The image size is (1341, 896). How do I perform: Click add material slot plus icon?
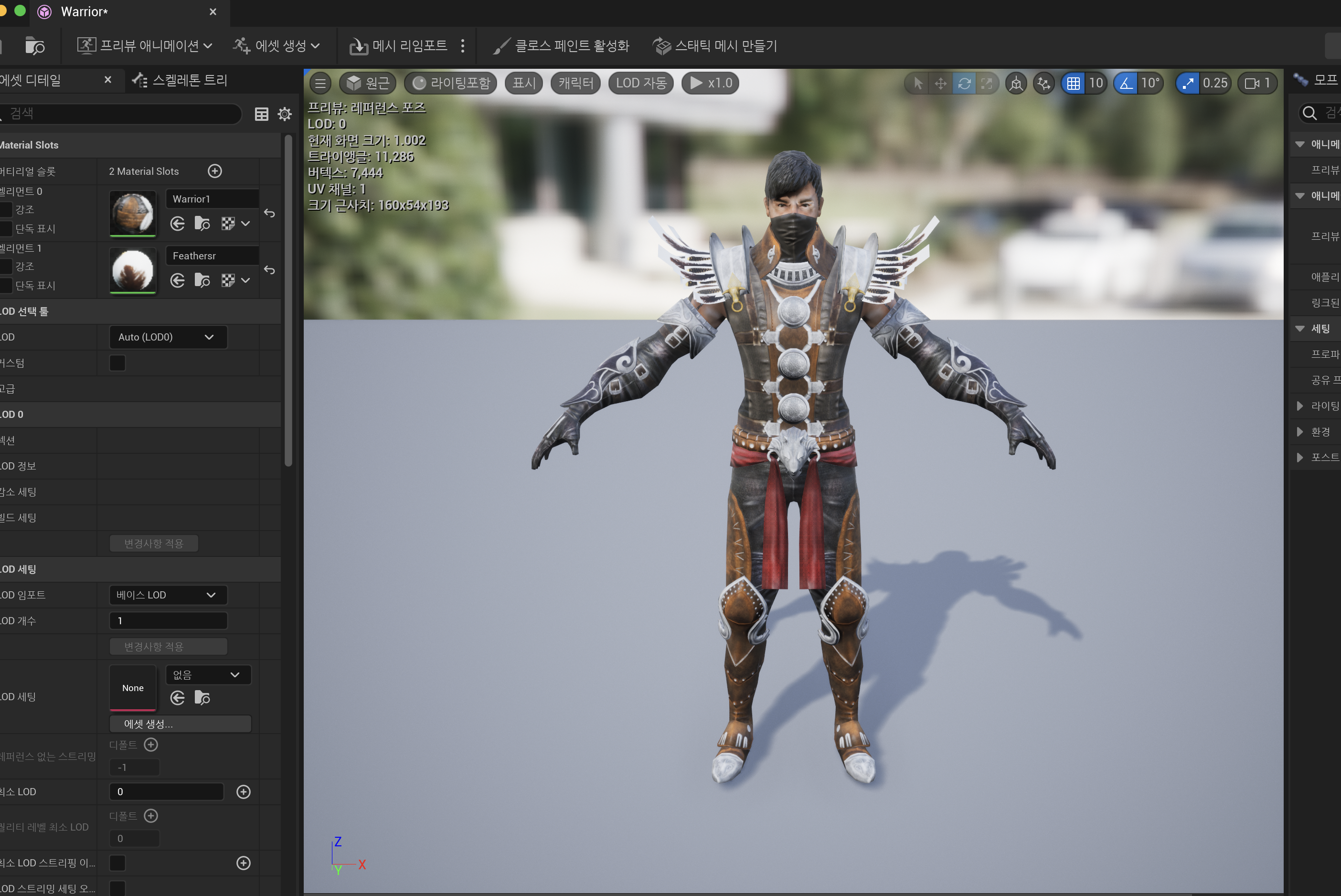[x=215, y=171]
